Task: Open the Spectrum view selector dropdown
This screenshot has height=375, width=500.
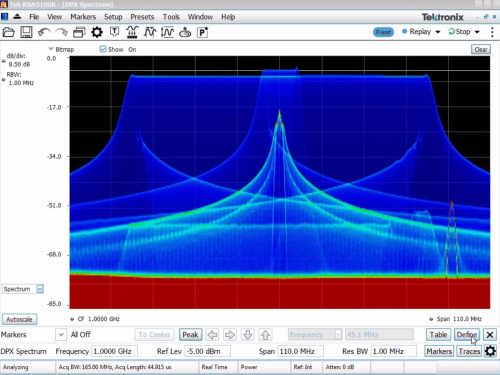Action: click(x=40, y=289)
